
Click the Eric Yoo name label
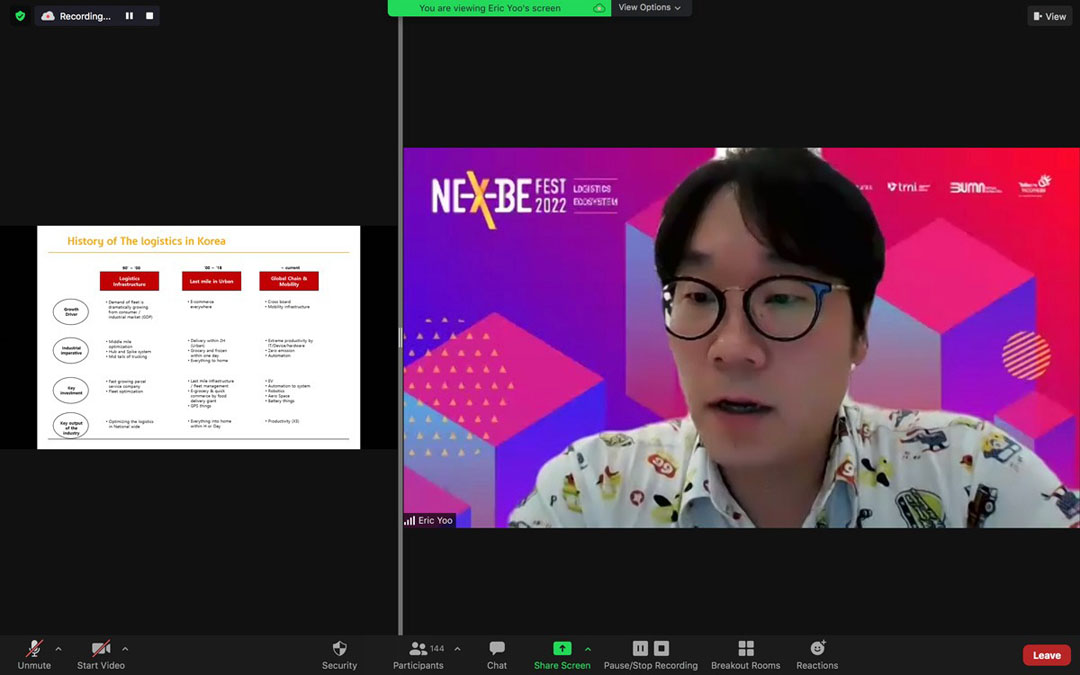[x=435, y=521]
